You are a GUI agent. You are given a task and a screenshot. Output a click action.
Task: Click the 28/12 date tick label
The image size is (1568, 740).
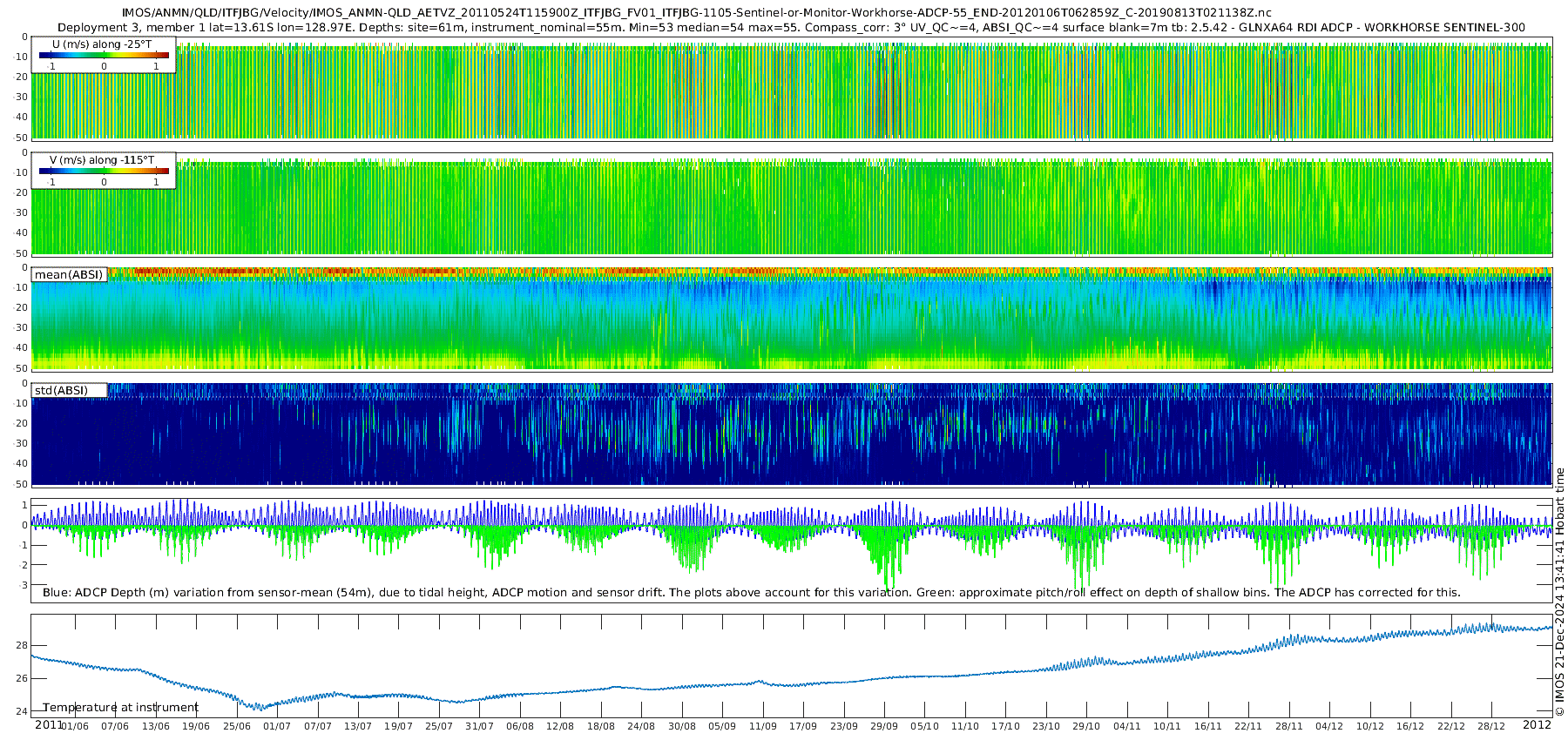pos(1490,726)
